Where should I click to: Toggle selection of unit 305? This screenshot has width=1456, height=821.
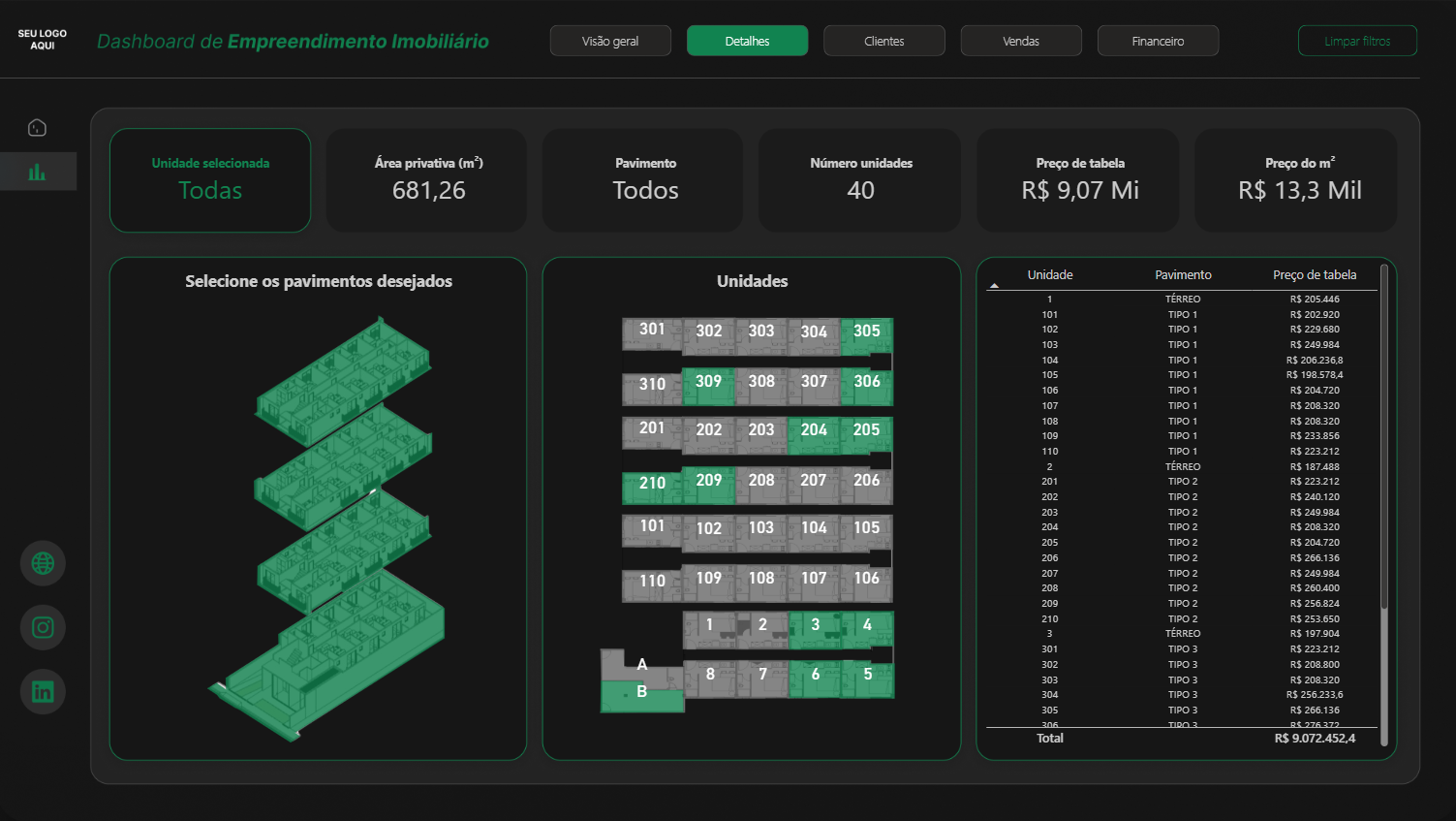tap(866, 331)
